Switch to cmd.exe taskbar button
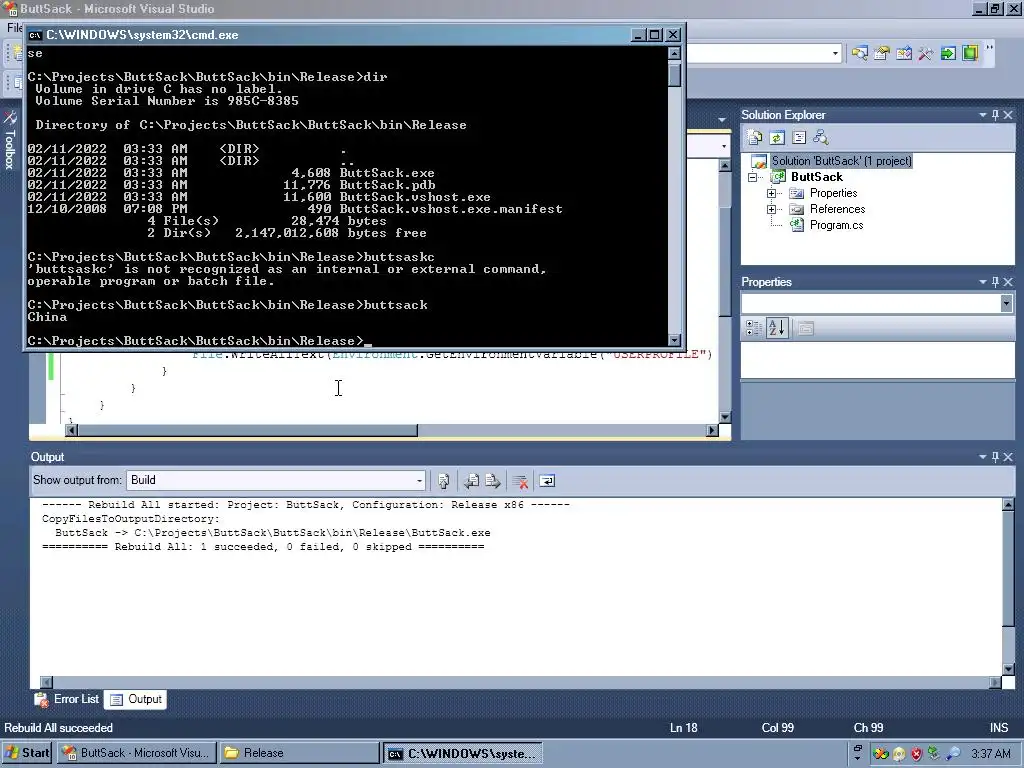Screen dimensions: 1024x768 coord(462,754)
